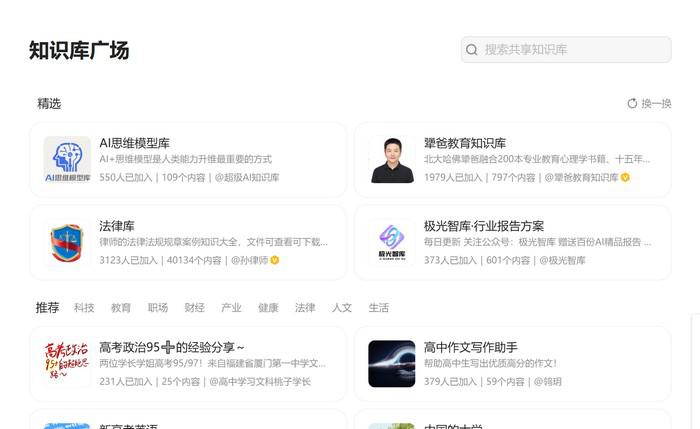Viewport: 700px width, 429px height.
Task: Open the 犟爸教育知识库 title
Action: pyautogui.click(x=465, y=143)
